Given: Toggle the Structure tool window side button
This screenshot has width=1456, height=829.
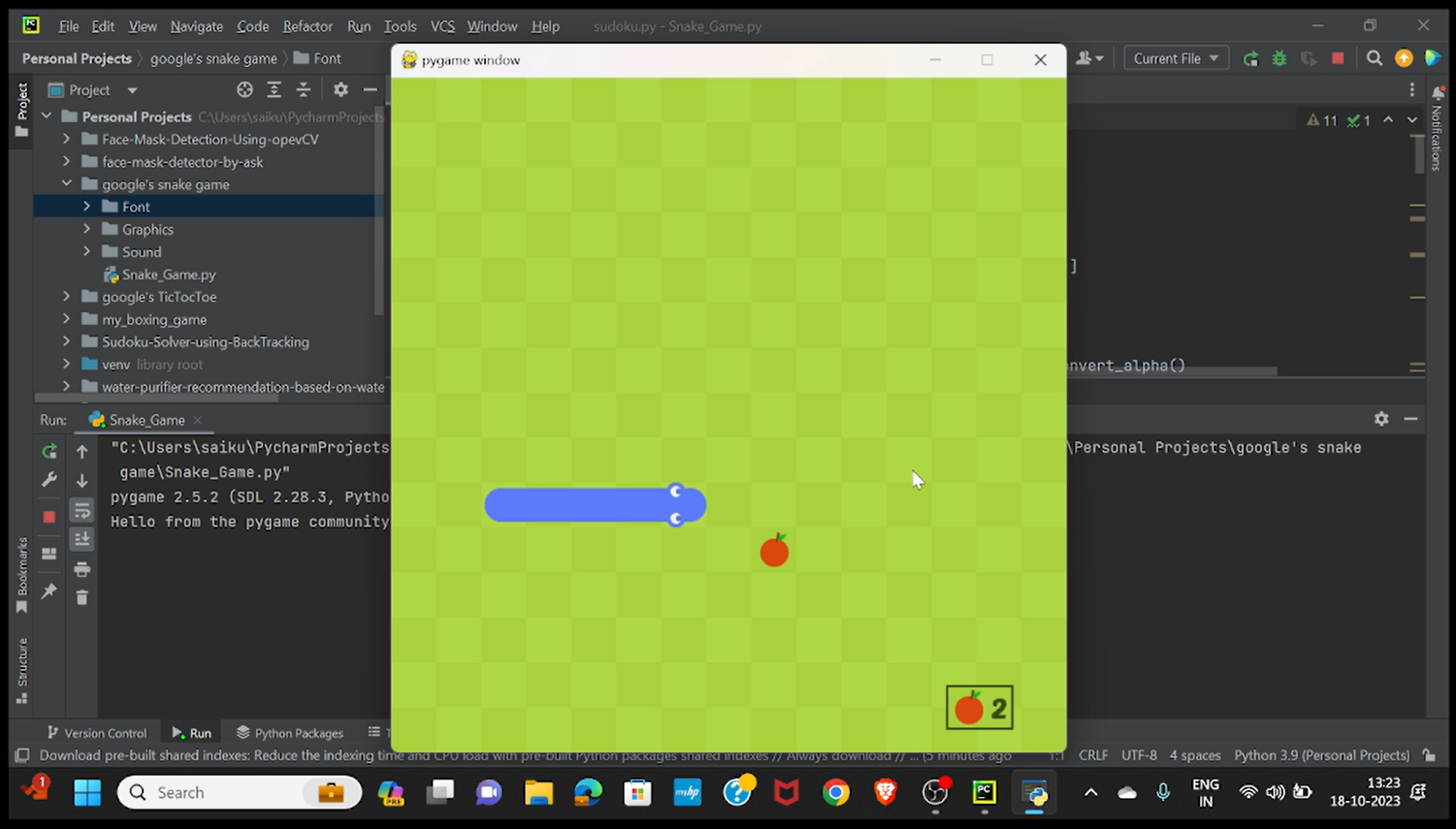Looking at the screenshot, I should [22, 670].
